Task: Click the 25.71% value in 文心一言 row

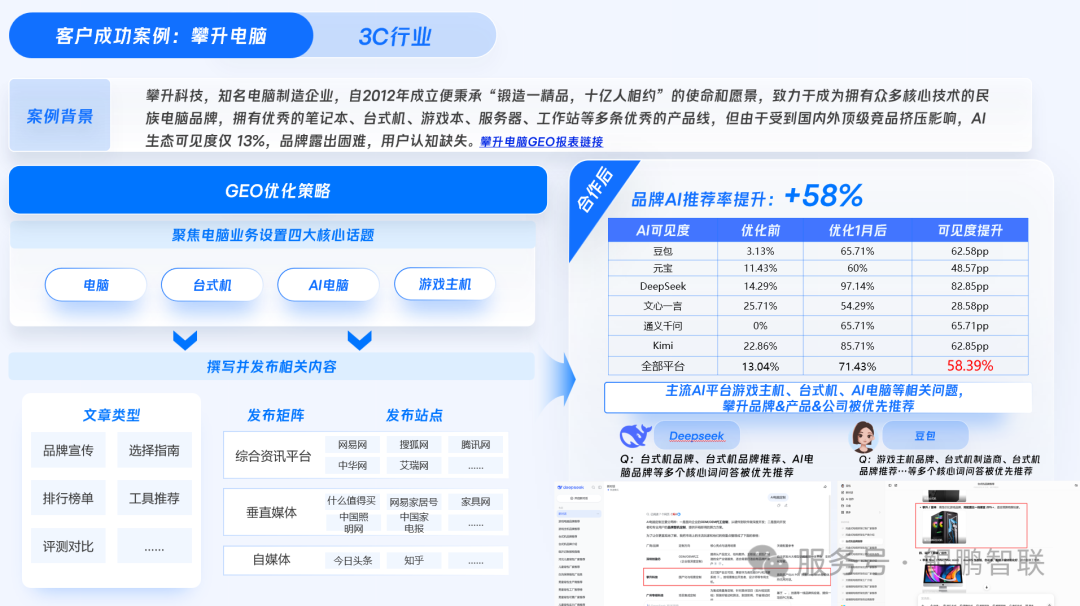Action: coord(760,306)
